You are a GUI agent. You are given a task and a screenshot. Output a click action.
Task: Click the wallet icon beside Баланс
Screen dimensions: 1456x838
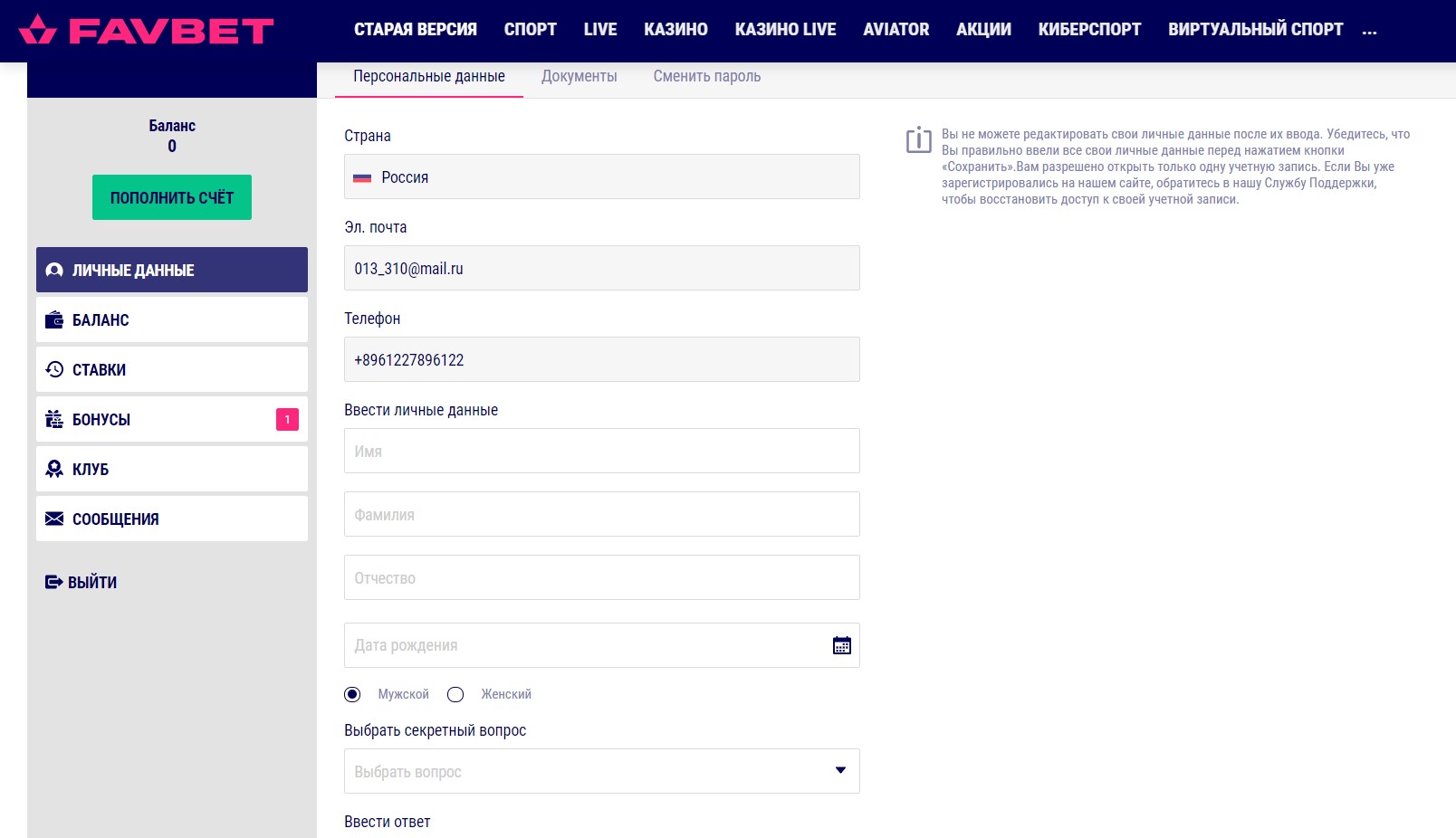coord(54,319)
